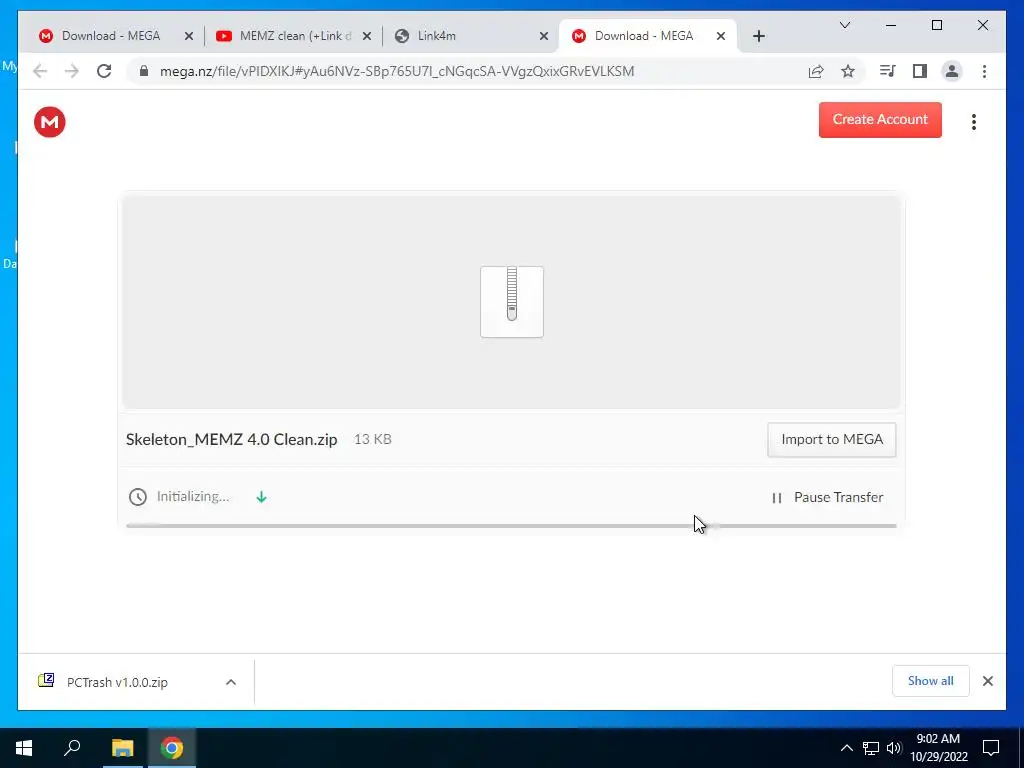Screen dimensions: 1024x768
Task: Open the MEGA page three-dot menu
Action: coord(973,122)
